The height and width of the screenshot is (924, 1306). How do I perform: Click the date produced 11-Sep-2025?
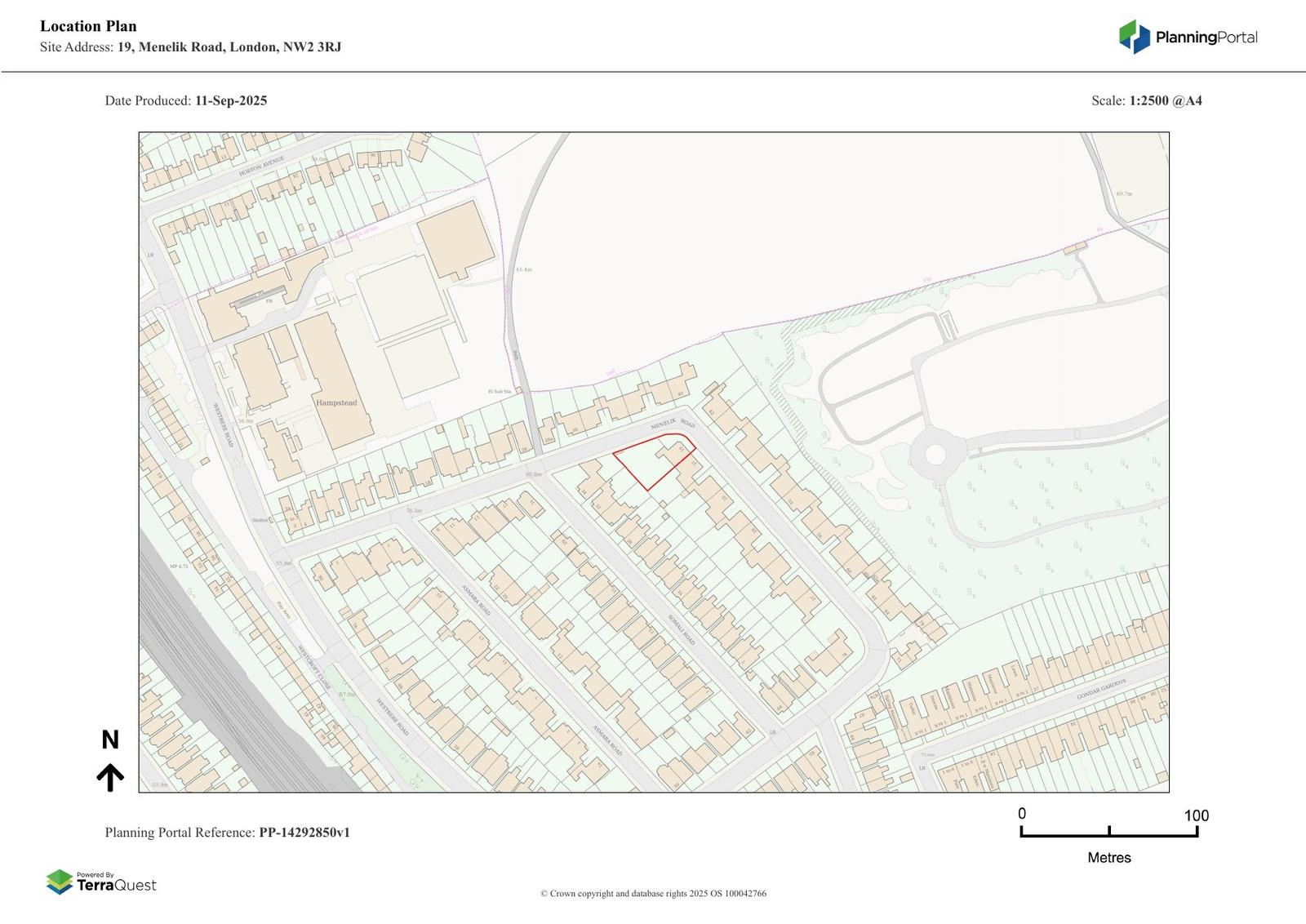click(230, 101)
